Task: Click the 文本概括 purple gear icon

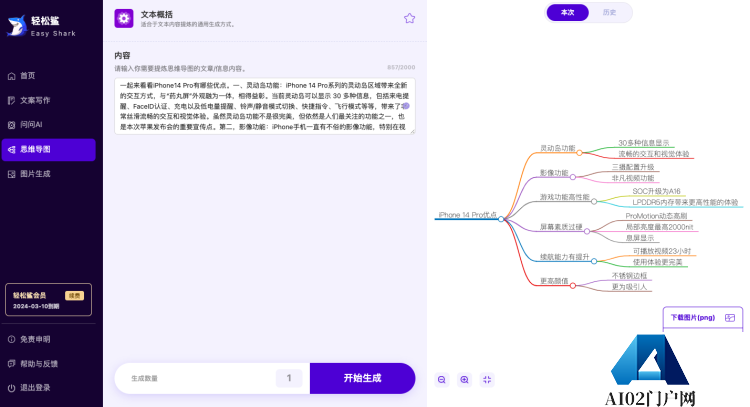Action: 124,19
